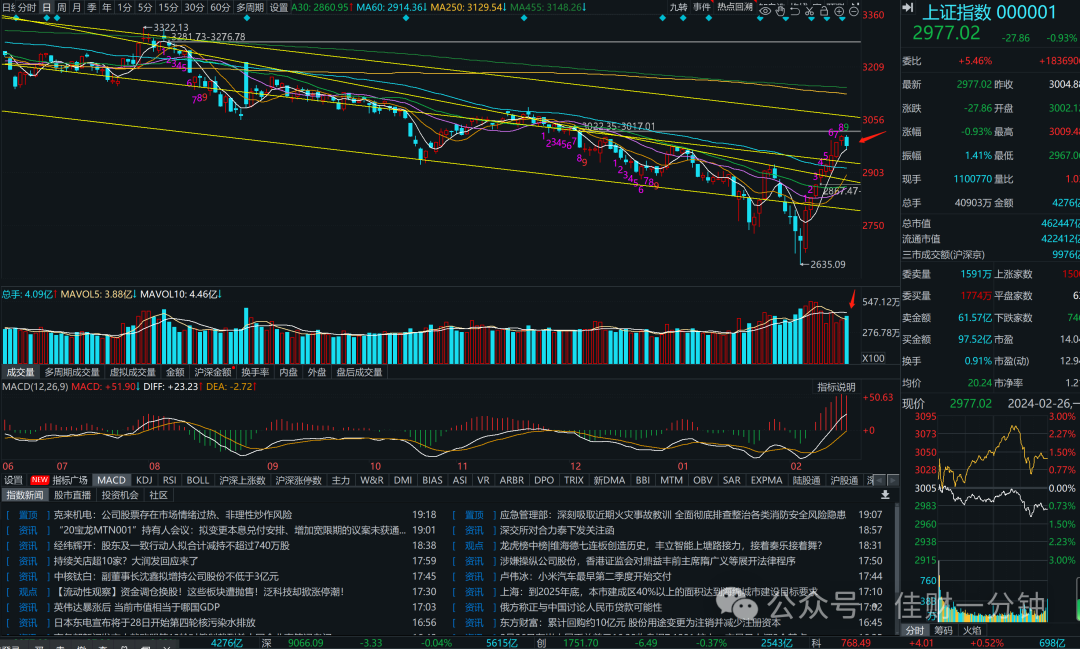Download news using the download arrow icon
Viewport: 1080px width, 649px height.
(x=885, y=495)
